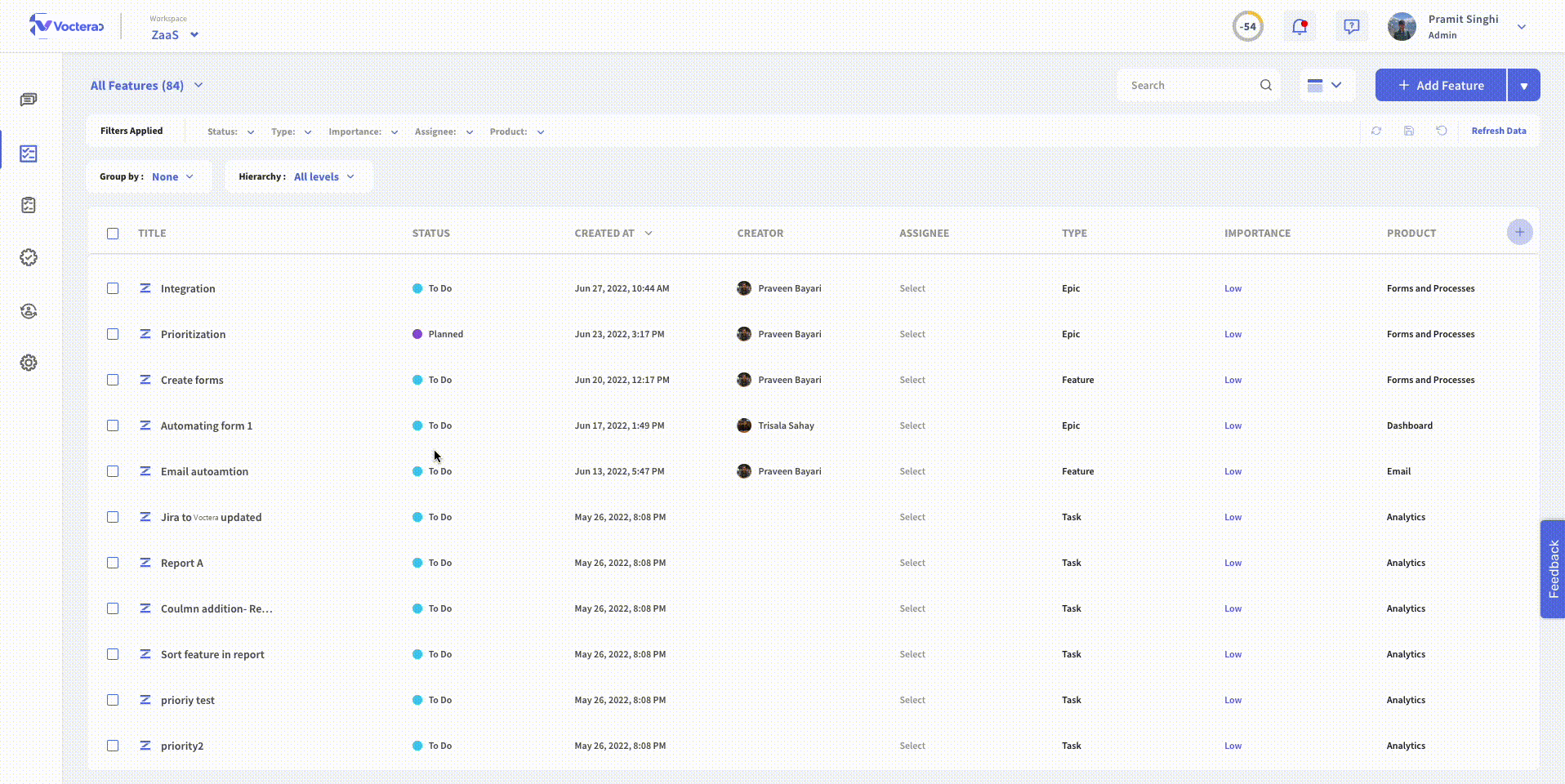Viewport: 1565px width, 784px height.
Task: Open the notifications bell icon
Action: [1300, 27]
